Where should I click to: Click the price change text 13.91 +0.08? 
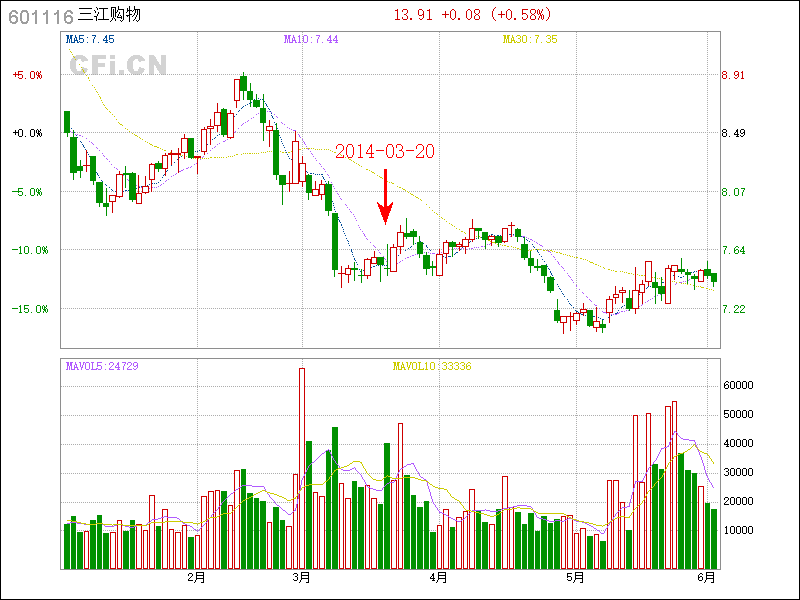[x=440, y=15]
